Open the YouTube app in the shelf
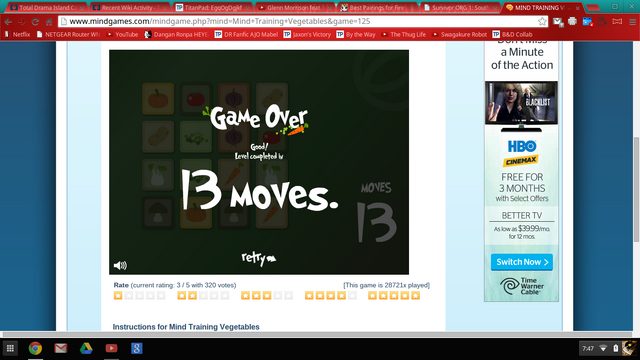The height and width of the screenshot is (360, 640). coord(111,348)
